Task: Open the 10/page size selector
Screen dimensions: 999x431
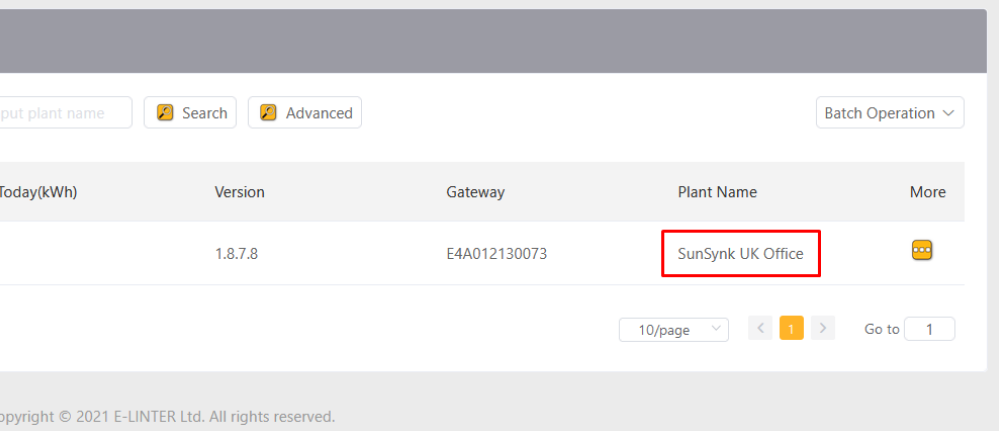Action: tap(673, 330)
